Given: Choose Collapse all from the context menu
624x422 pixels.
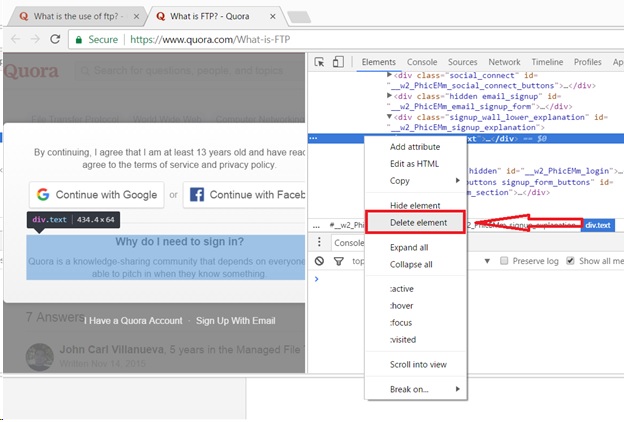Looking at the screenshot, I should point(415,264).
